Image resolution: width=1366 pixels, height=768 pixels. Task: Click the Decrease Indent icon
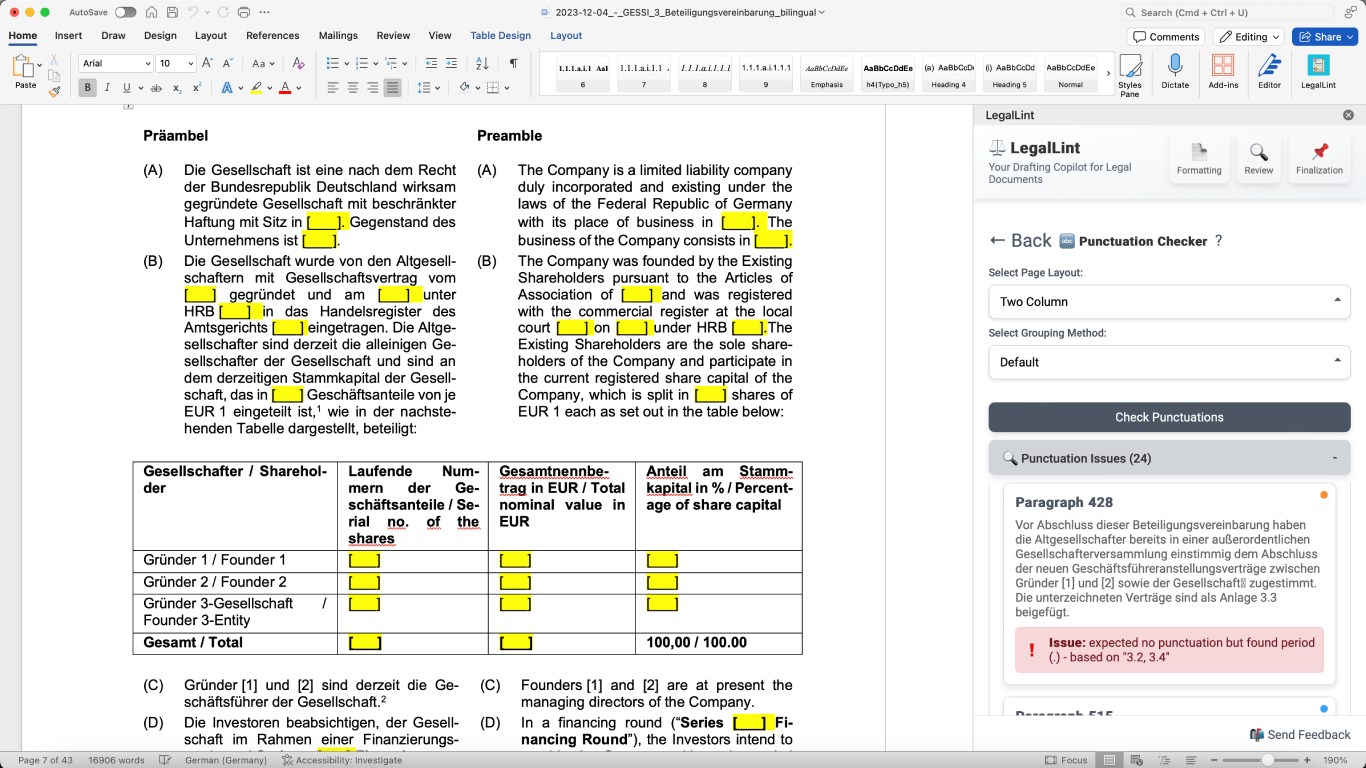tap(431, 63)
